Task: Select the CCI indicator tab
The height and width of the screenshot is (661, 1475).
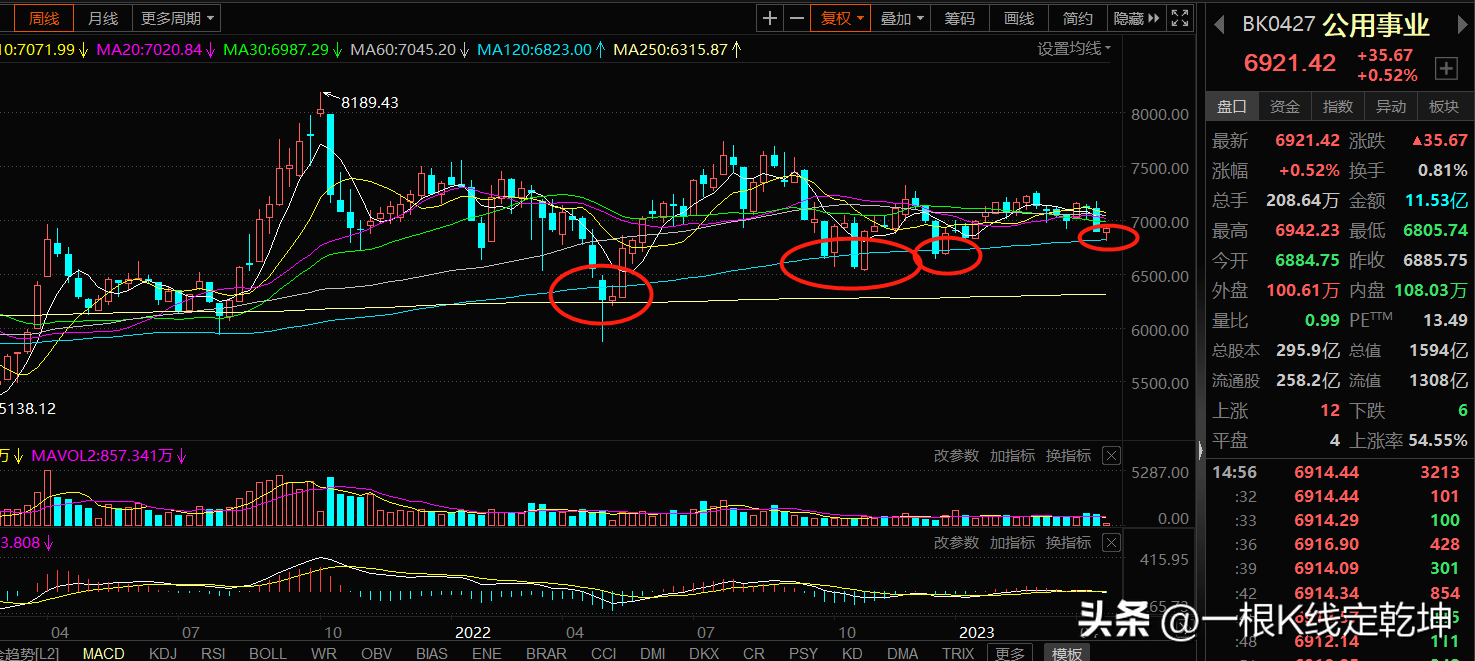Action: [x=603, y=653]
